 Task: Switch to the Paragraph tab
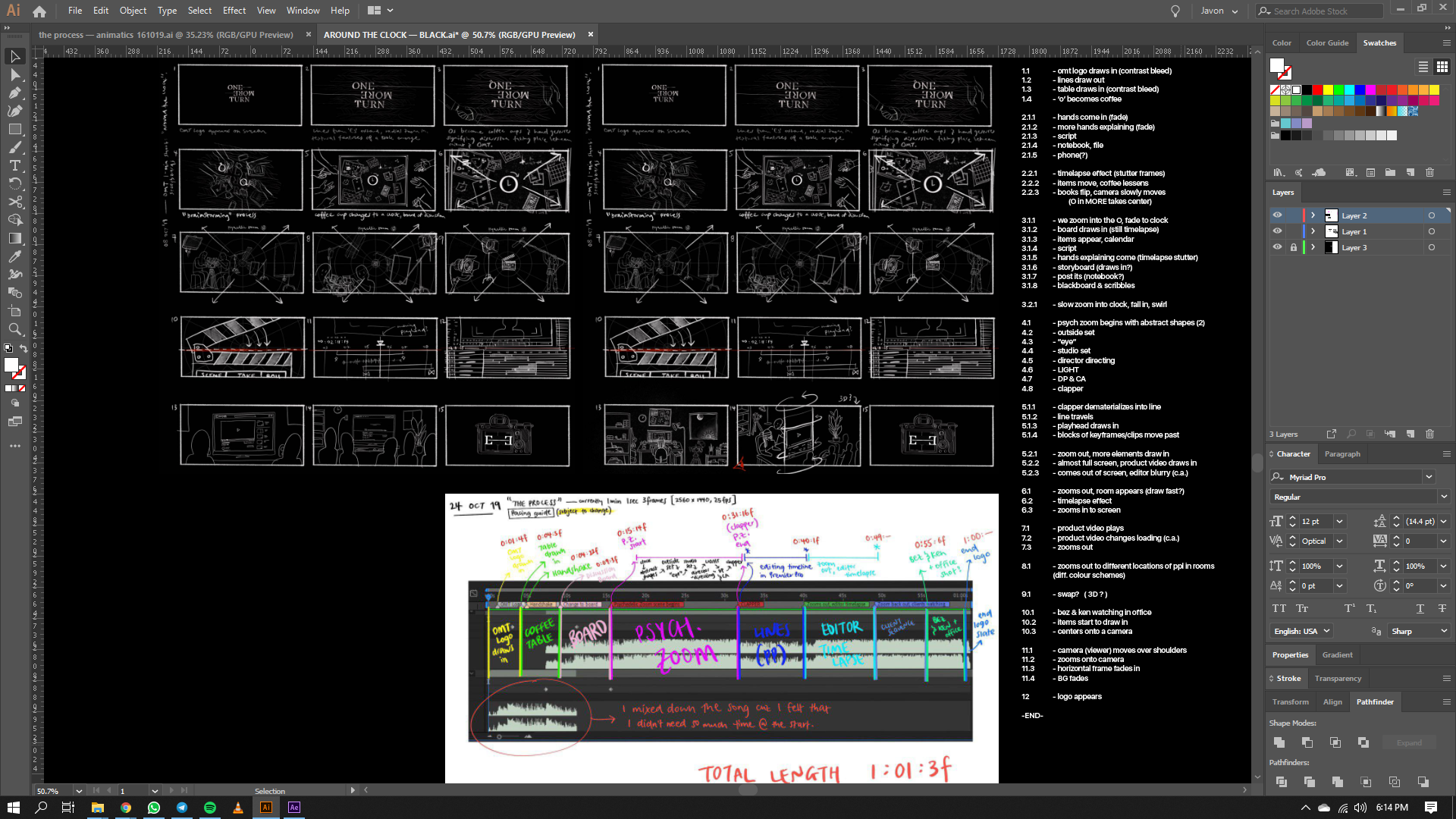[x=1342, y=454]
